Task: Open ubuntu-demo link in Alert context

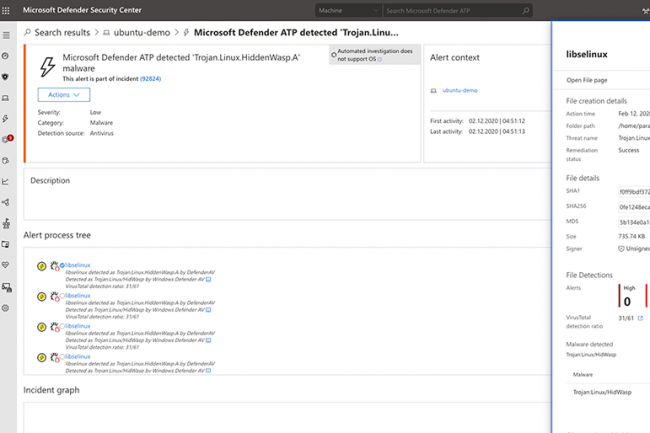Action: (460, 90)
